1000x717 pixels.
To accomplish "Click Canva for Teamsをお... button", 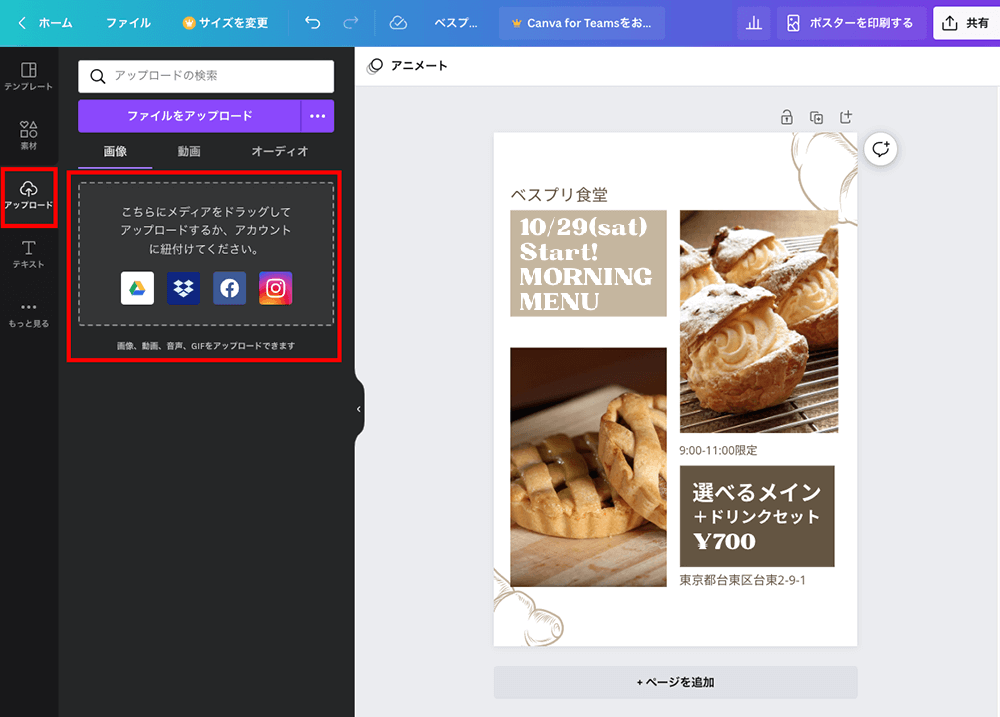I will pyautogui.click(x=582, y=23).
